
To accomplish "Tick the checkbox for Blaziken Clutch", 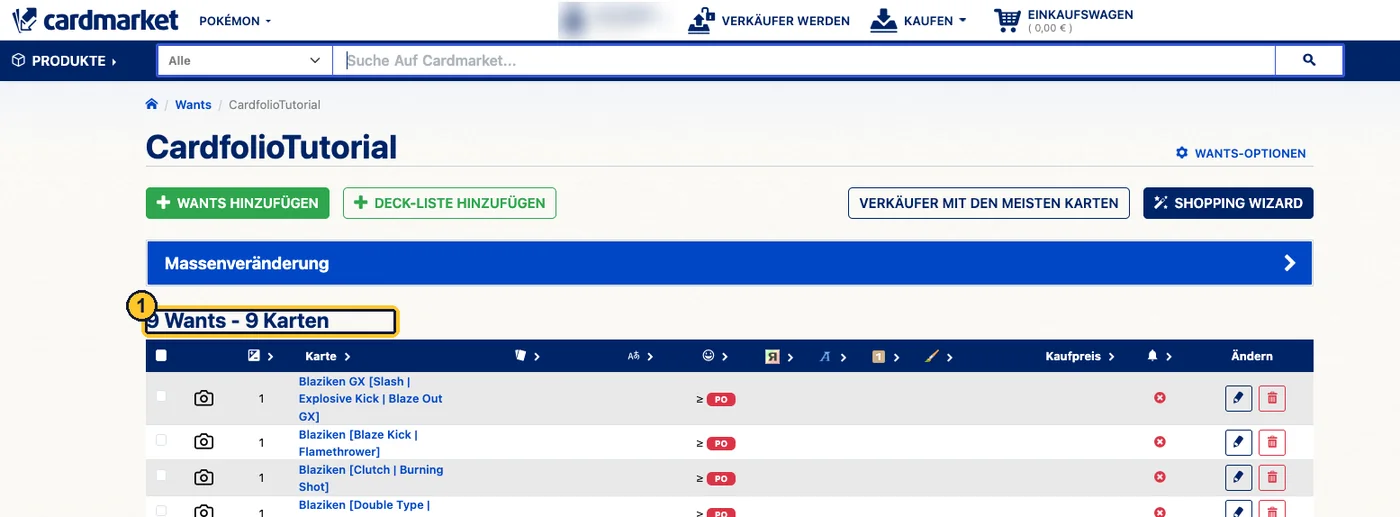I will click(x=161, y=477).
